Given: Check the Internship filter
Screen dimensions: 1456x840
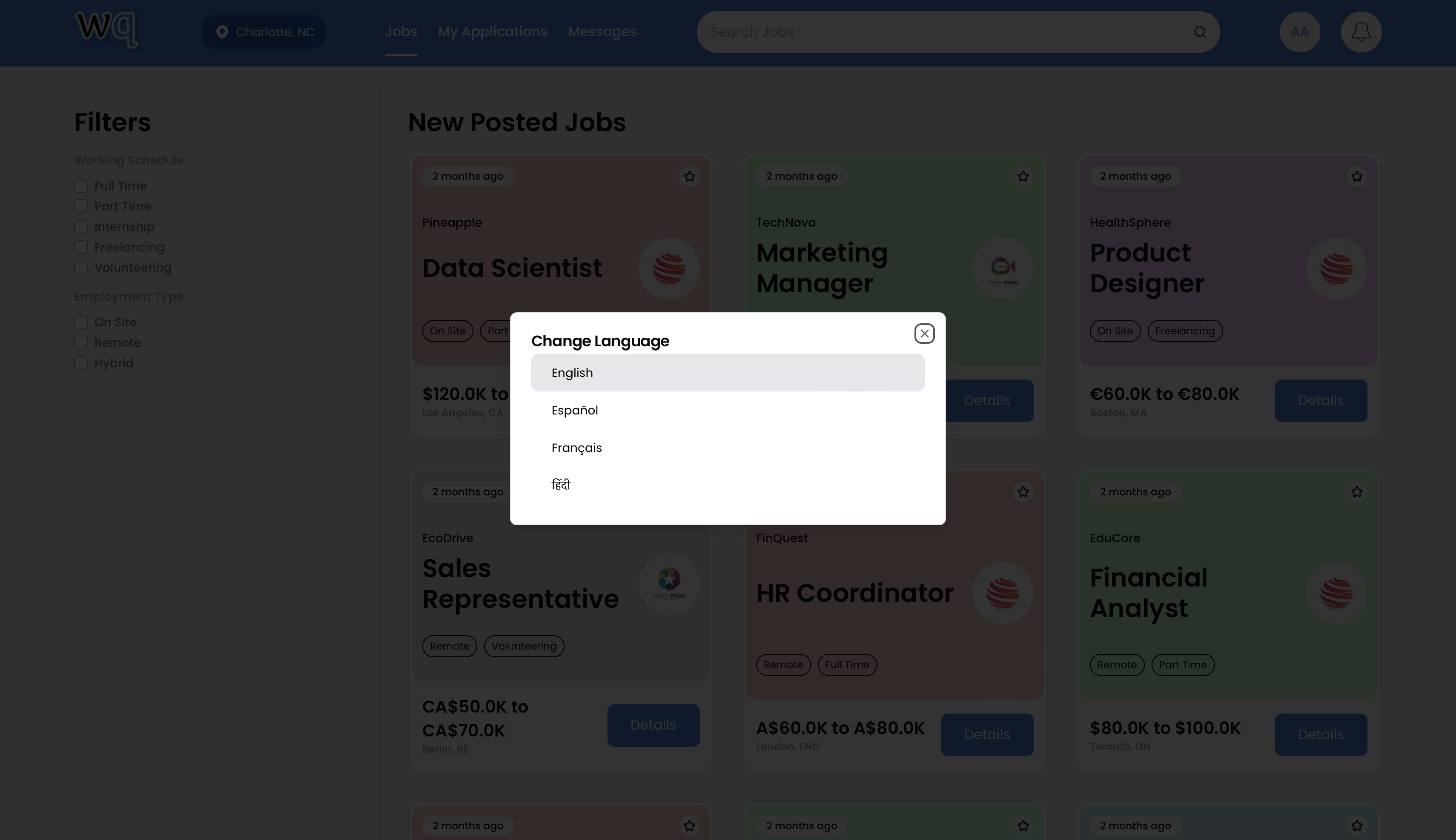Looking at the screenshot, I should [x=81, y=227].
